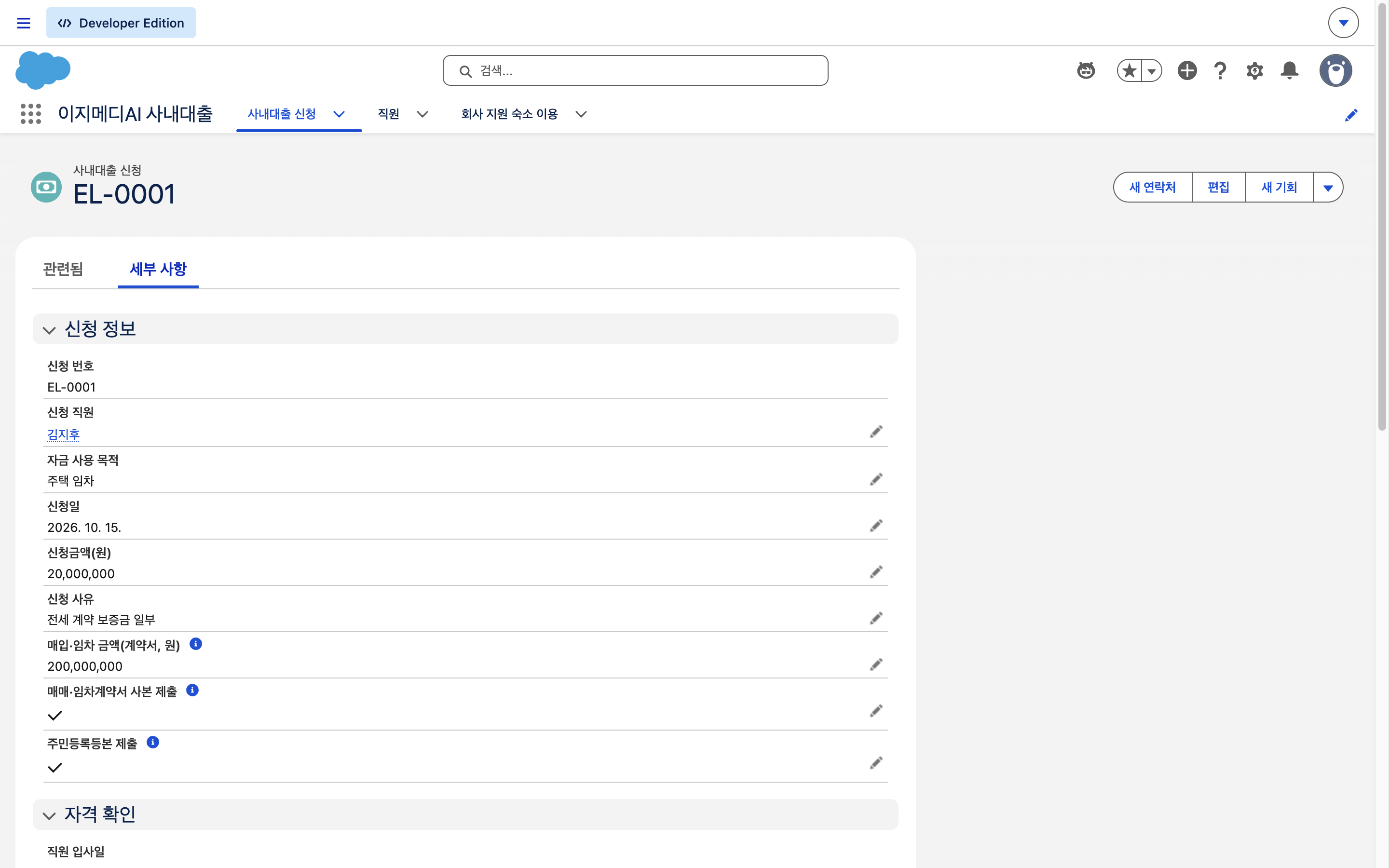Edit the 매매·임차계약서 사본 제출 checkbox field

pos(876,711)
